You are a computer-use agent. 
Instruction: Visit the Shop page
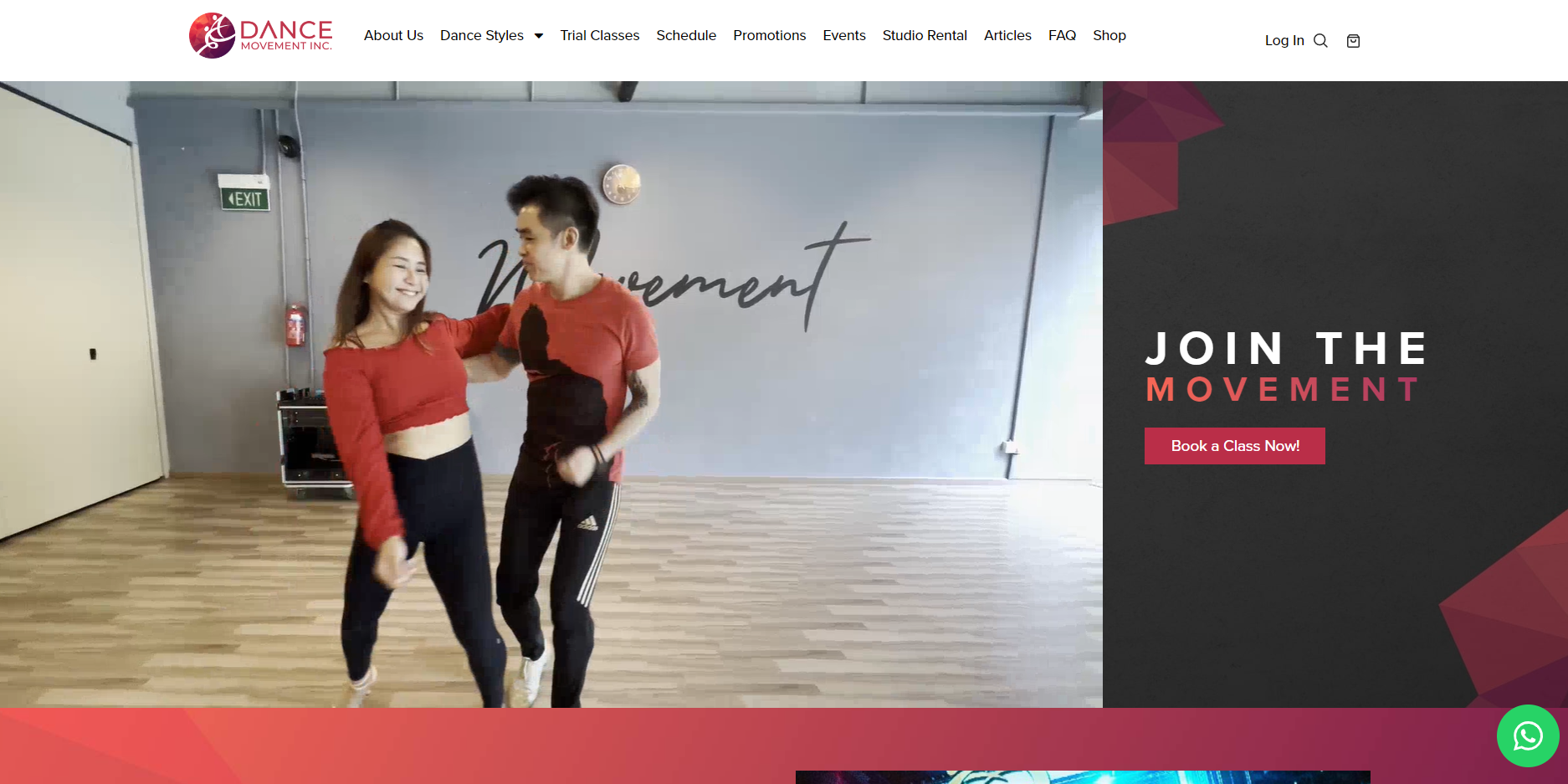pos(1109,35)
